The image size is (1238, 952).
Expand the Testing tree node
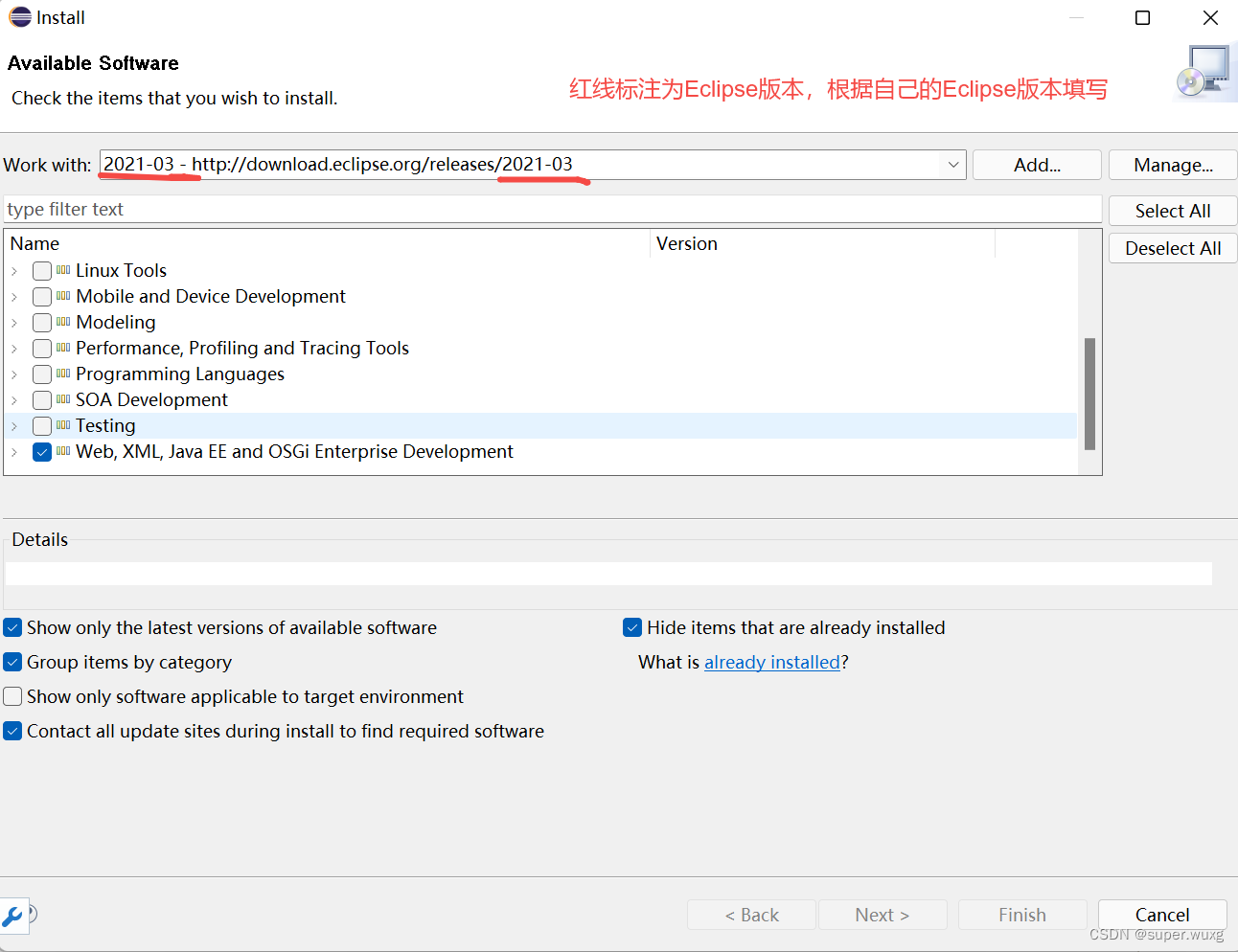point(15,425)
